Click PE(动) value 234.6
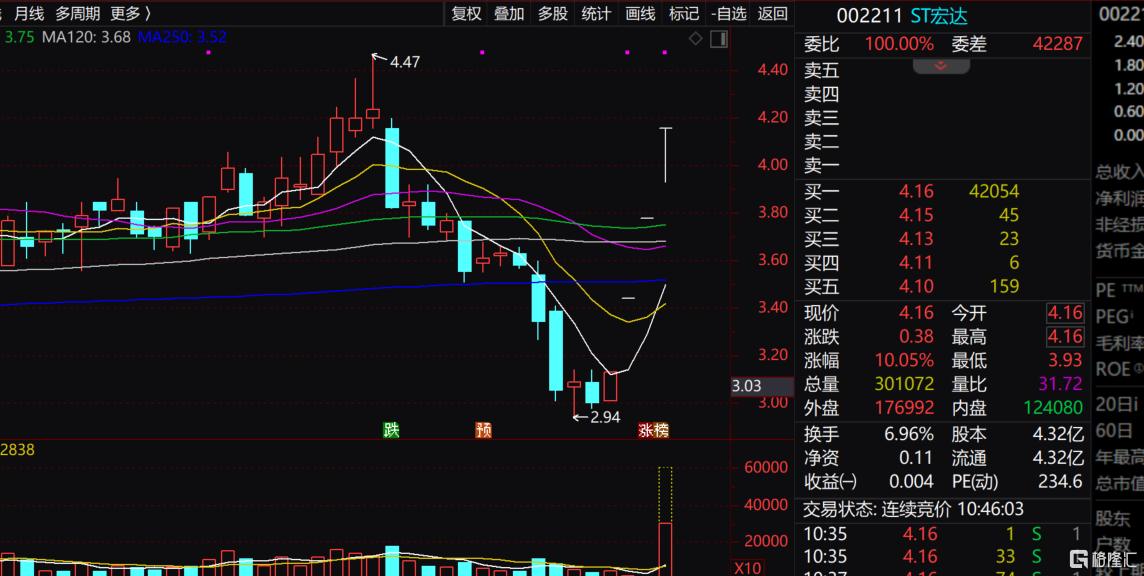 (1060, 481)
